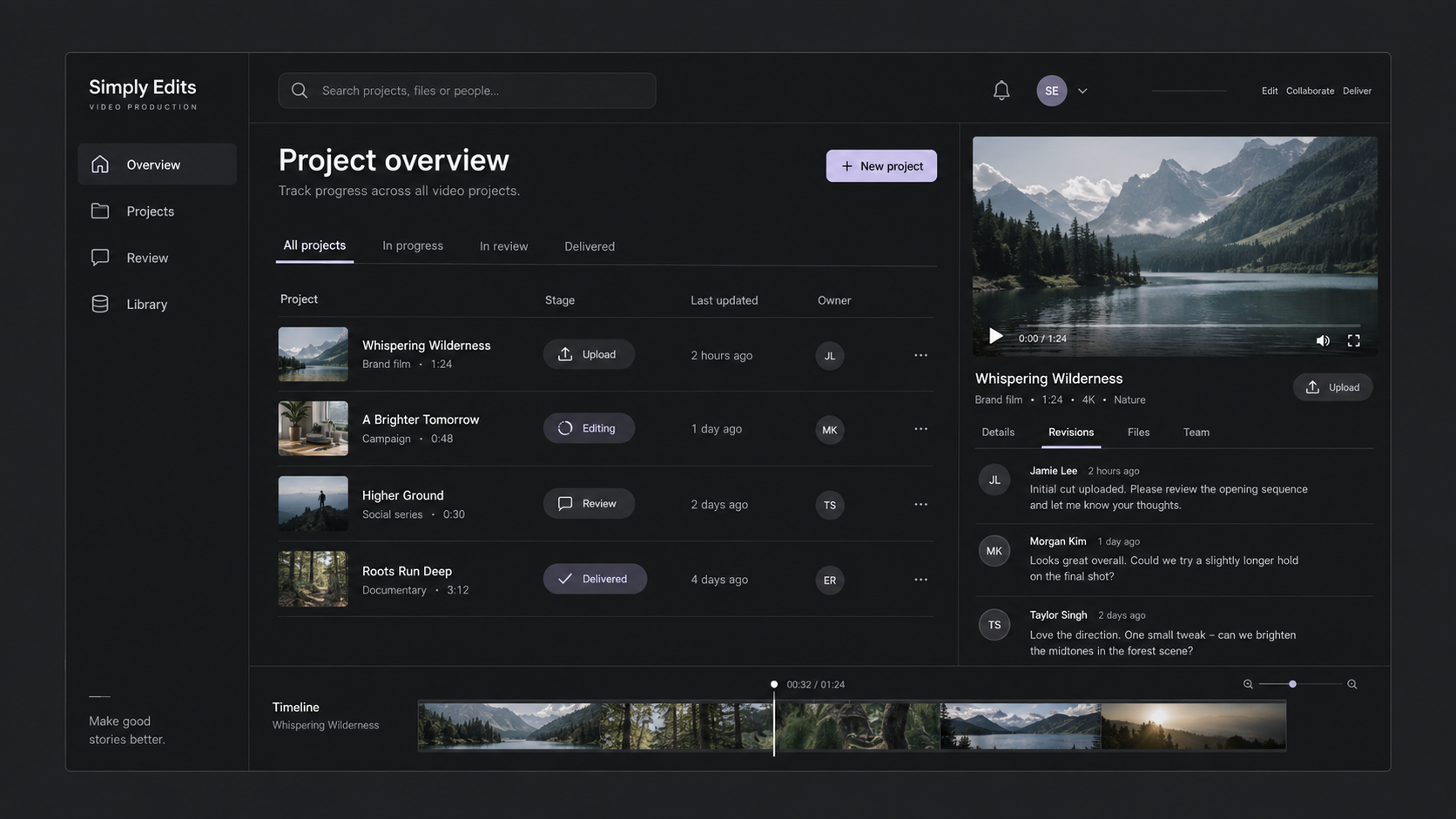Click the timeline playhead marker at 00:32

point(773,684)
